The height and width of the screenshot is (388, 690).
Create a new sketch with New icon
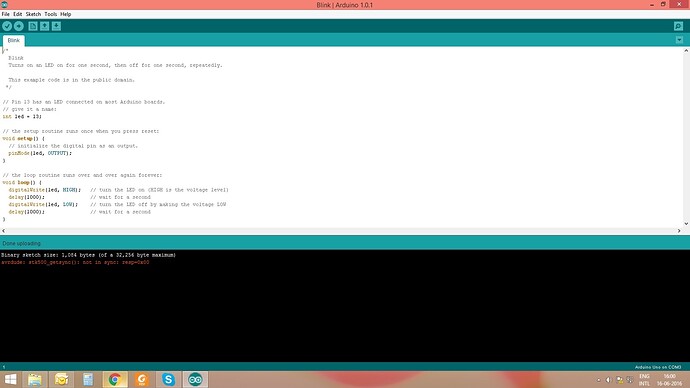[x=33, y=26]
